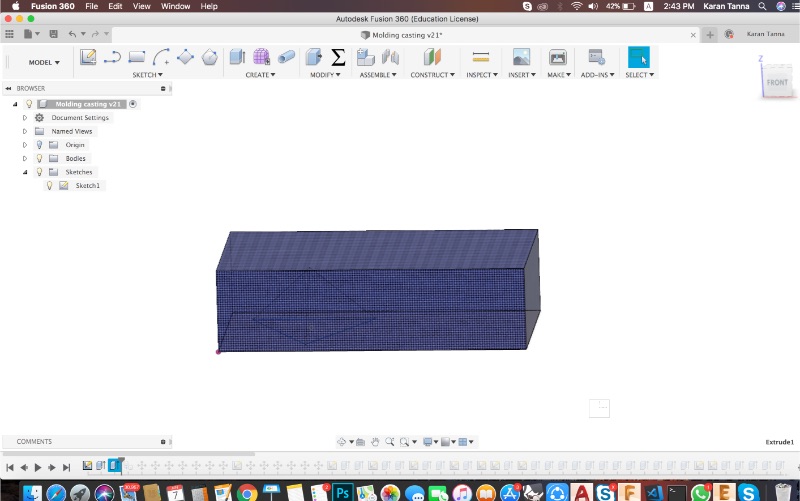Screen dimensions: 800x501
Task: Click the Pipe tool icon
Action: point(286,57)
